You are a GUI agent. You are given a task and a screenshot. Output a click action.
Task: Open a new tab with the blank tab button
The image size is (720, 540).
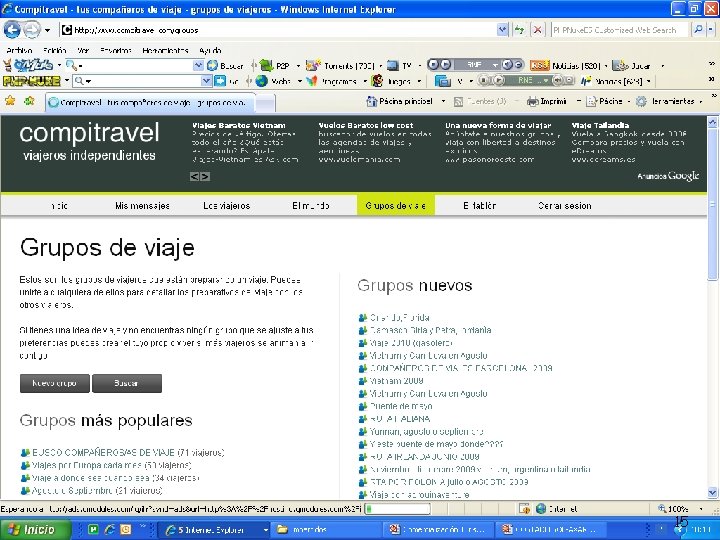[x=265, y=103]
